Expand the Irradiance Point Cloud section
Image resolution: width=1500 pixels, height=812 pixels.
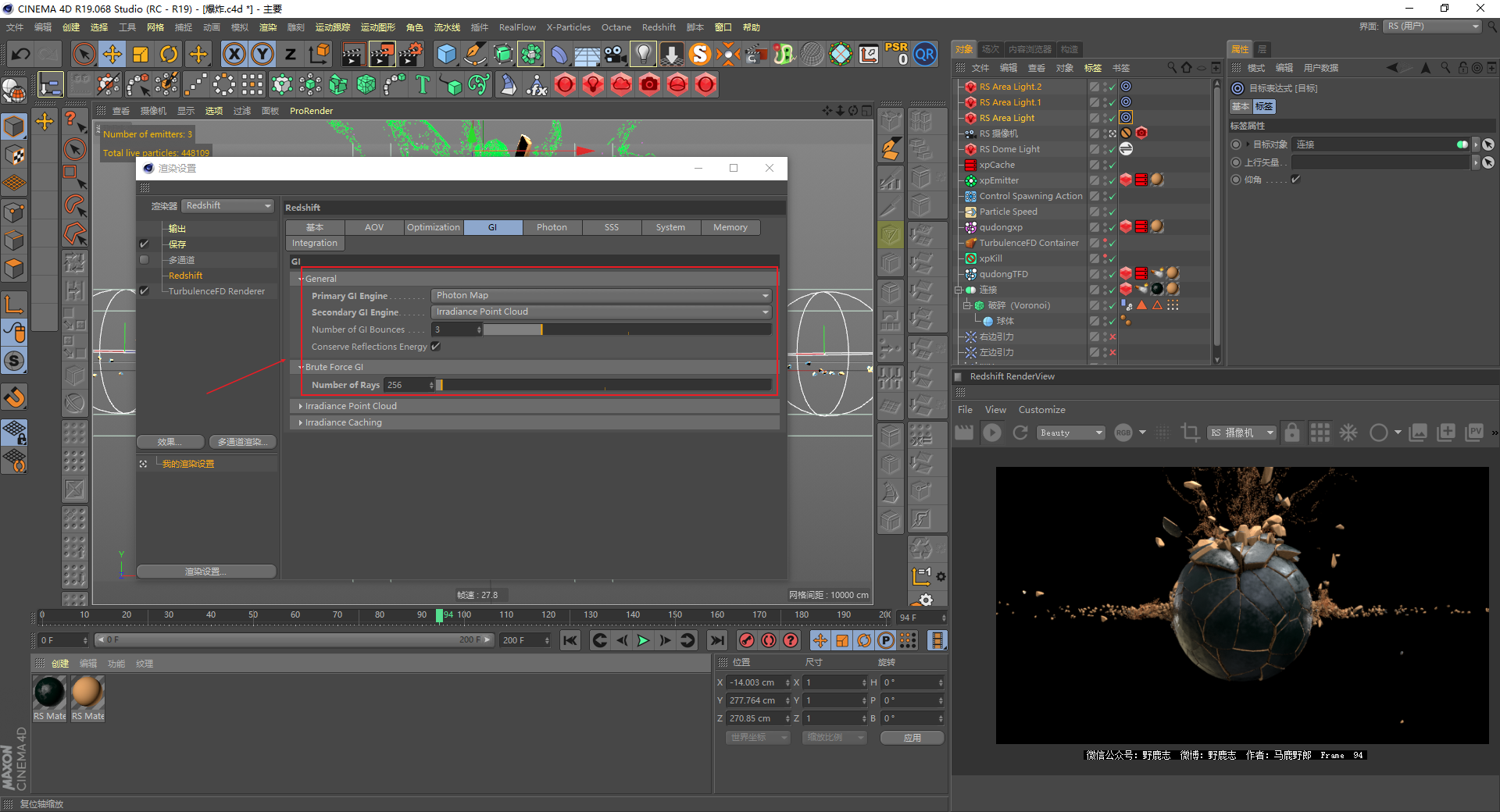301,406
